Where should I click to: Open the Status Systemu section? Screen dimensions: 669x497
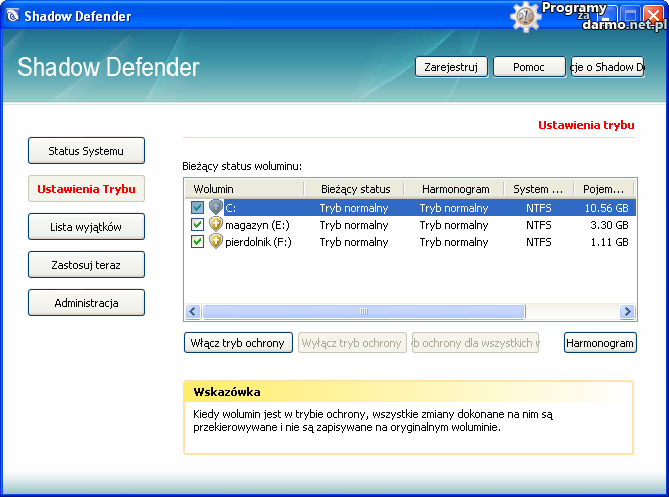click(x=86, y=151)
